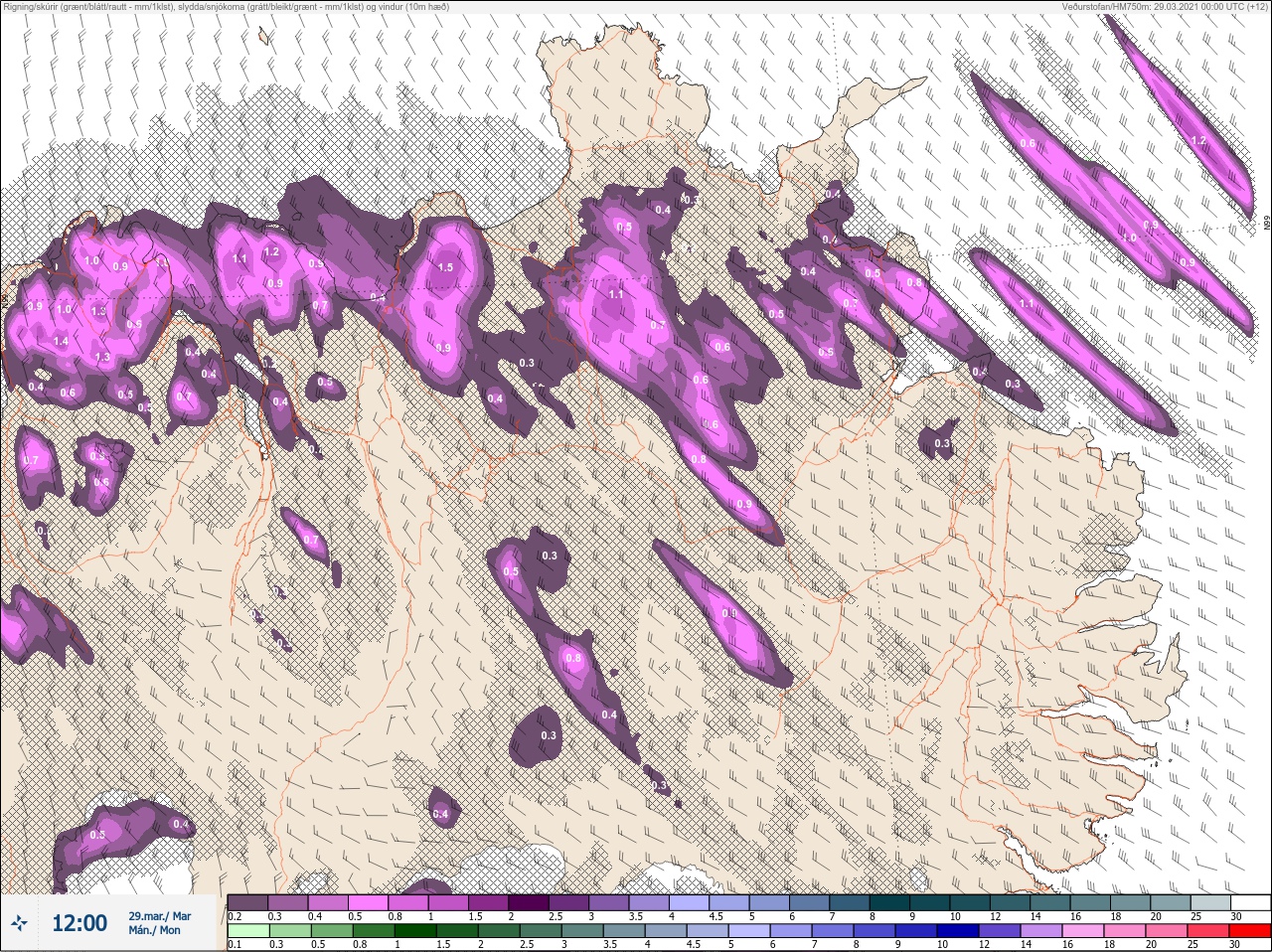Image resolution: width=1272 pixels, height=952 pixels.
Task: Click the '29.mar./ Mar' date text
Action: pyautogui.click(x=159, y=915)
